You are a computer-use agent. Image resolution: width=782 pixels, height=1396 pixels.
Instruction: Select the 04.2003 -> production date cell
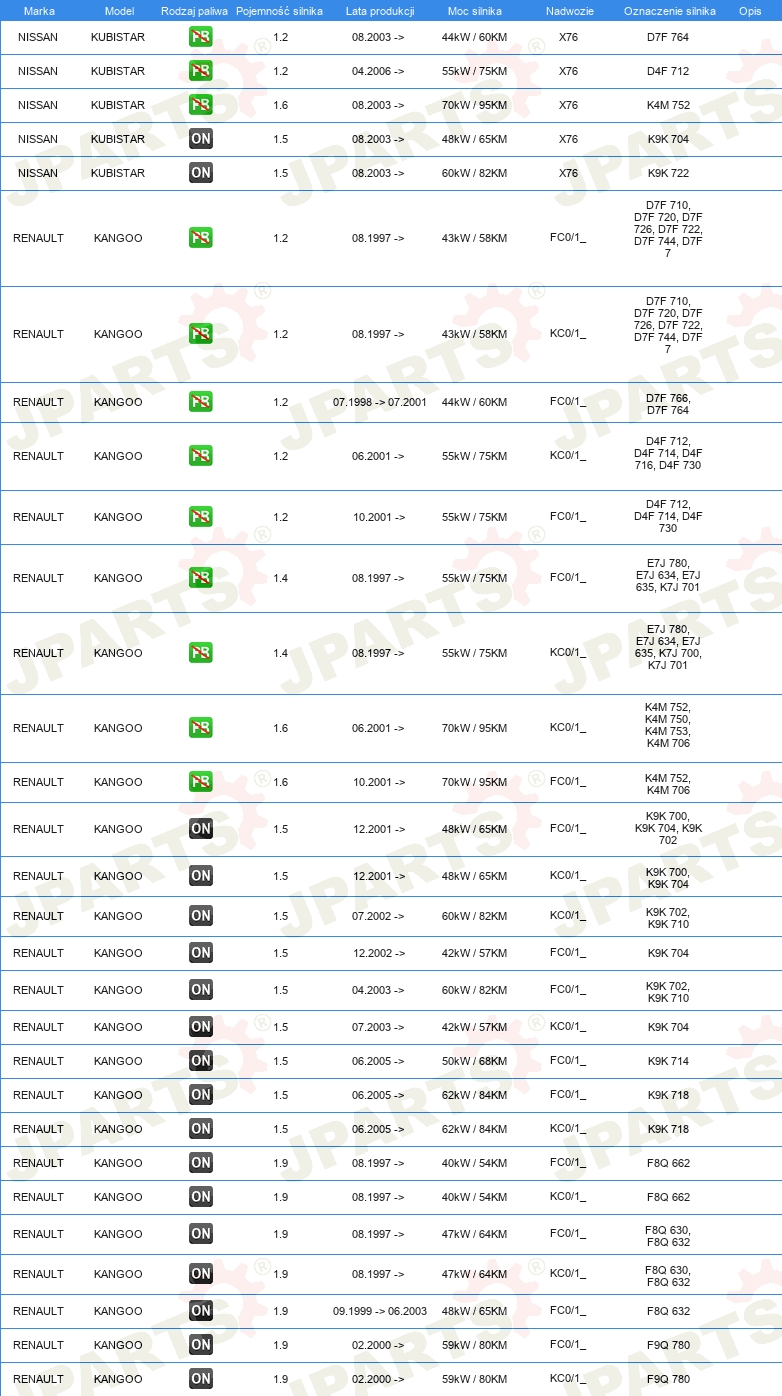point(378,990)
